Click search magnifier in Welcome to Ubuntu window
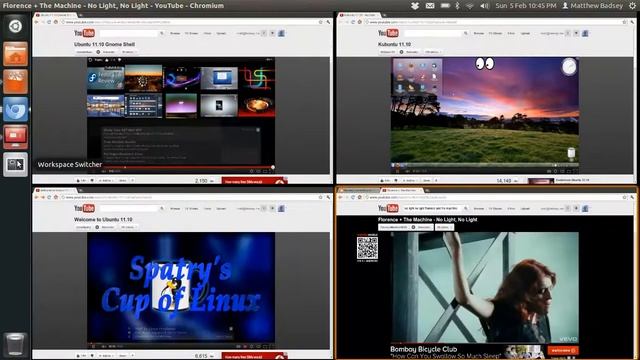 [162, 209]
